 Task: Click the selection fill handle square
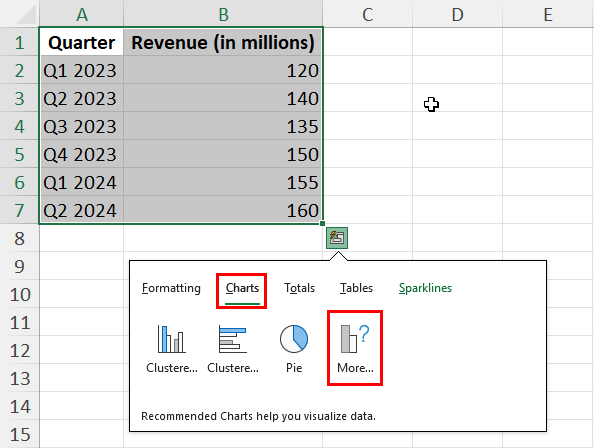322,223
